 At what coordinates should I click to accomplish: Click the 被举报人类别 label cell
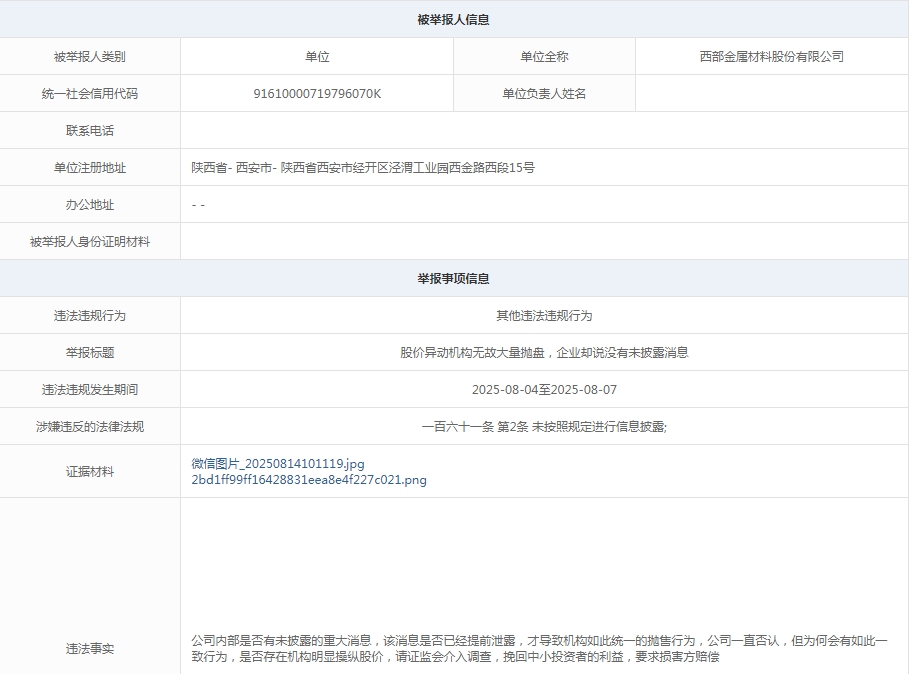(89, 56)
